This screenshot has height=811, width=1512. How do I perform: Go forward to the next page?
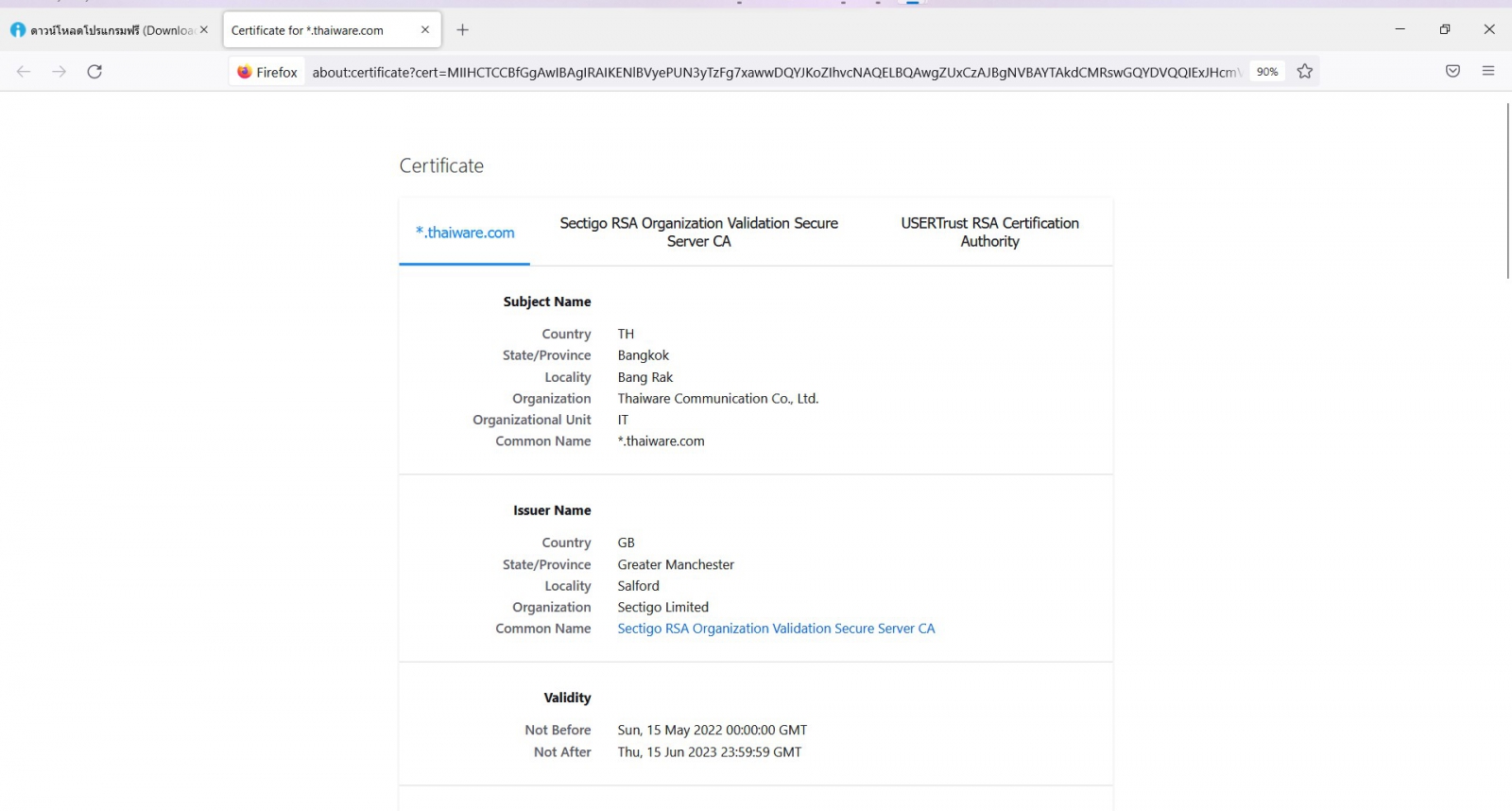60,72
